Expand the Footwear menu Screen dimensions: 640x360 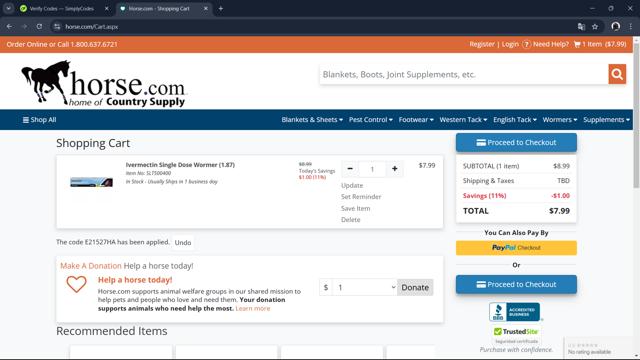(x=416, y=120)
